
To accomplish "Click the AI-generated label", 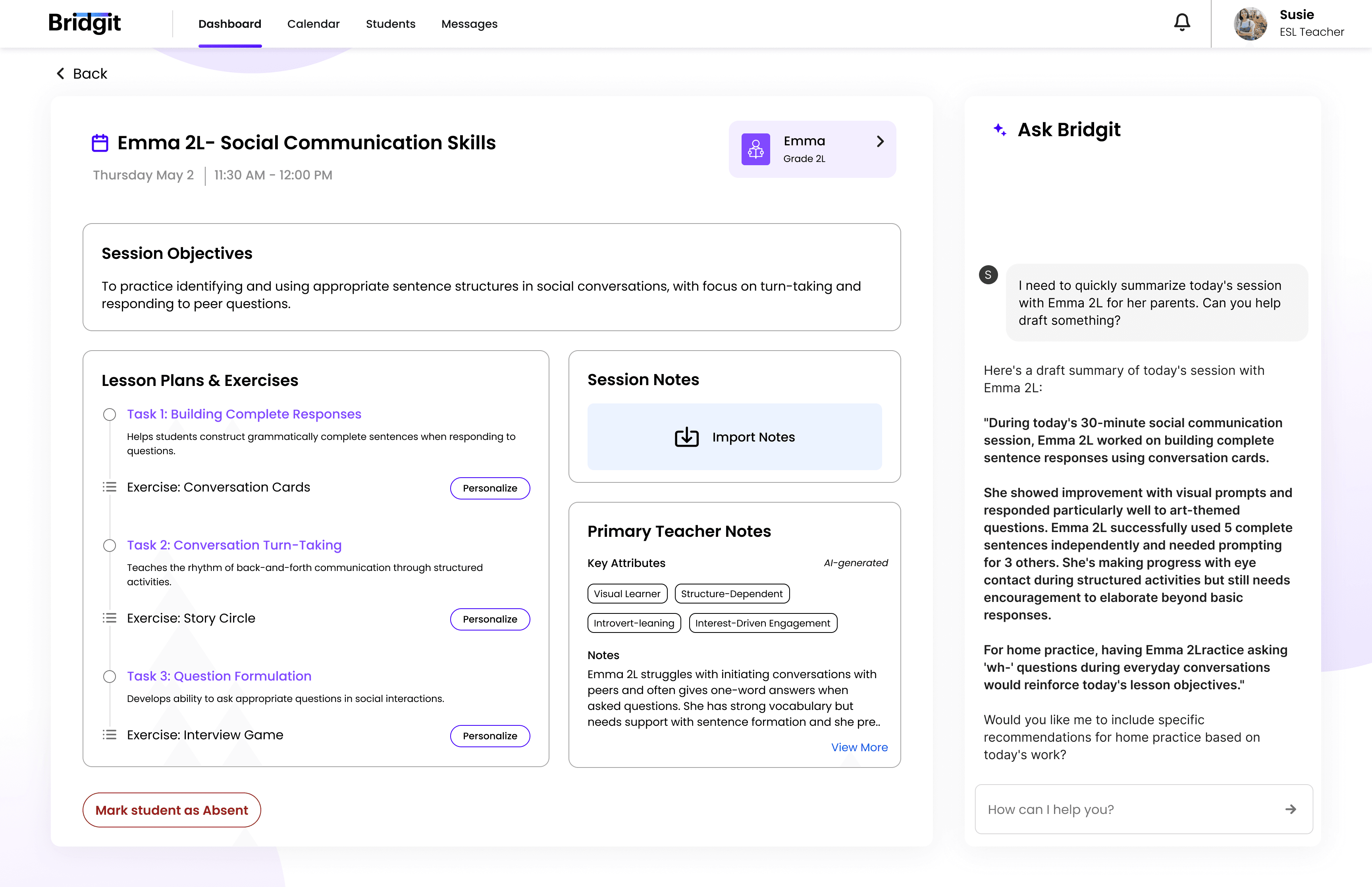I will click(x=856, y=563).
